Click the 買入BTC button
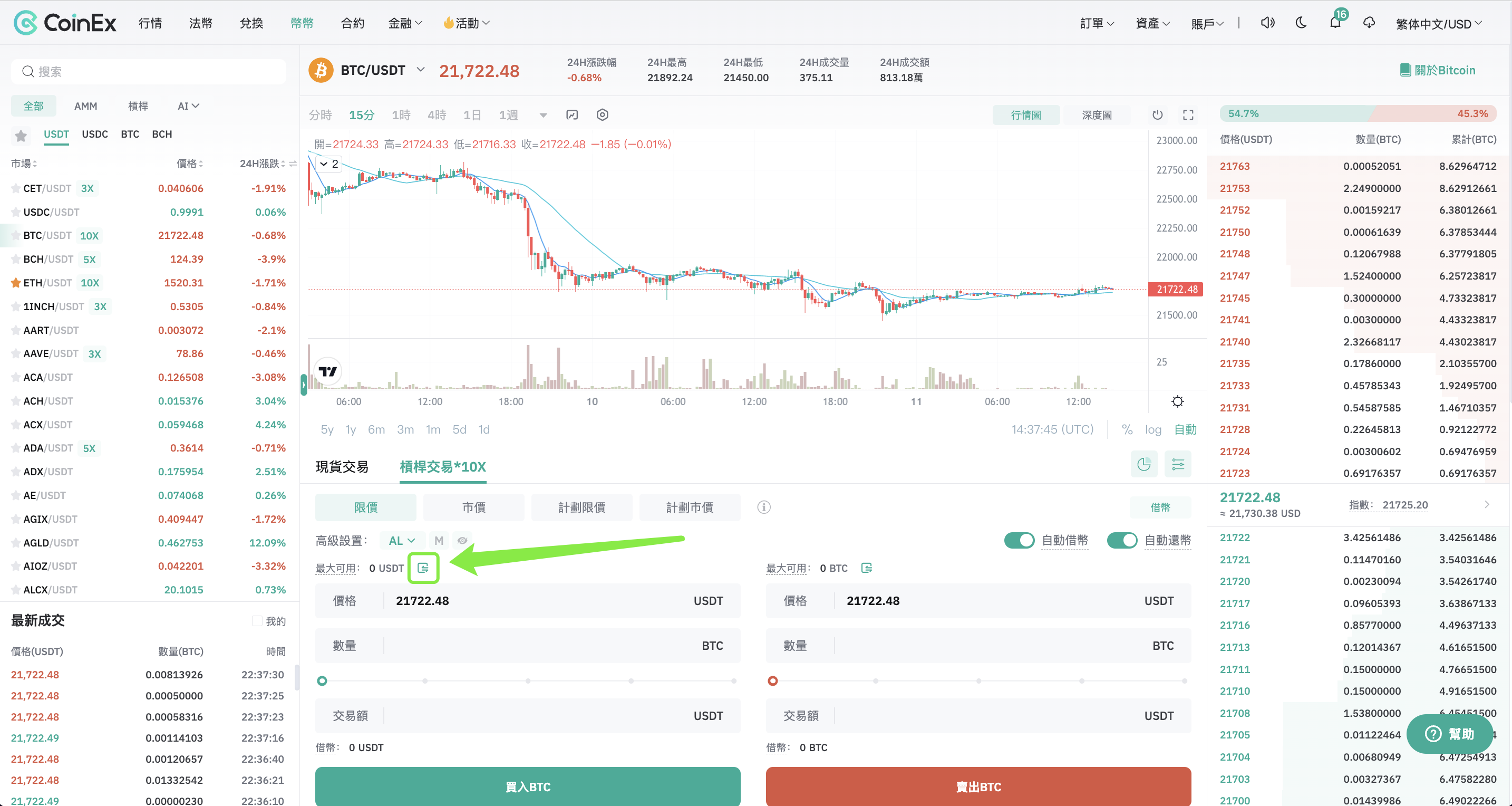Viewport: 1512px width, 806px height. [527, 786]
